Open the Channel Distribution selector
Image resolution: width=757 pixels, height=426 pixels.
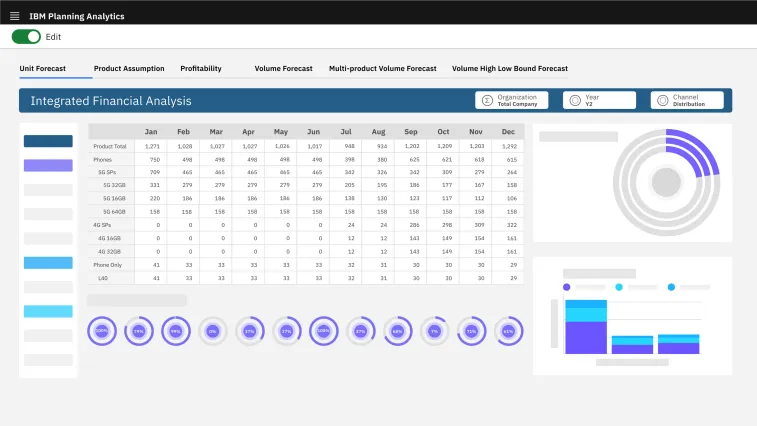click(687, 100)
